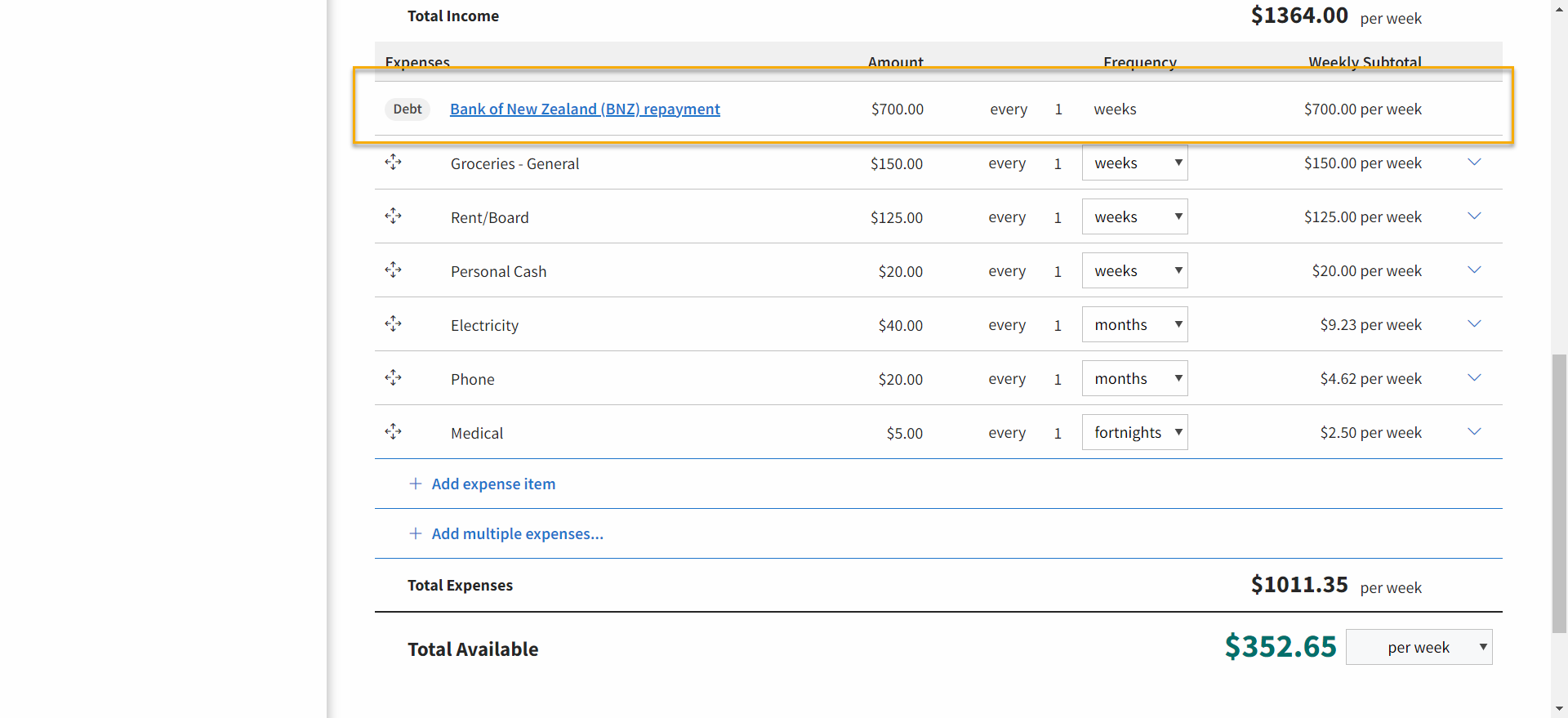Click the drag handle for Medical
Viewport: 1568px width, 718px height.
coord(393,431)
